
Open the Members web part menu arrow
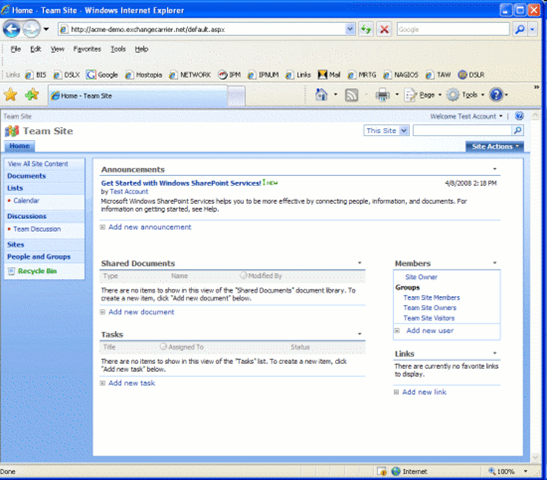(495, 263)
